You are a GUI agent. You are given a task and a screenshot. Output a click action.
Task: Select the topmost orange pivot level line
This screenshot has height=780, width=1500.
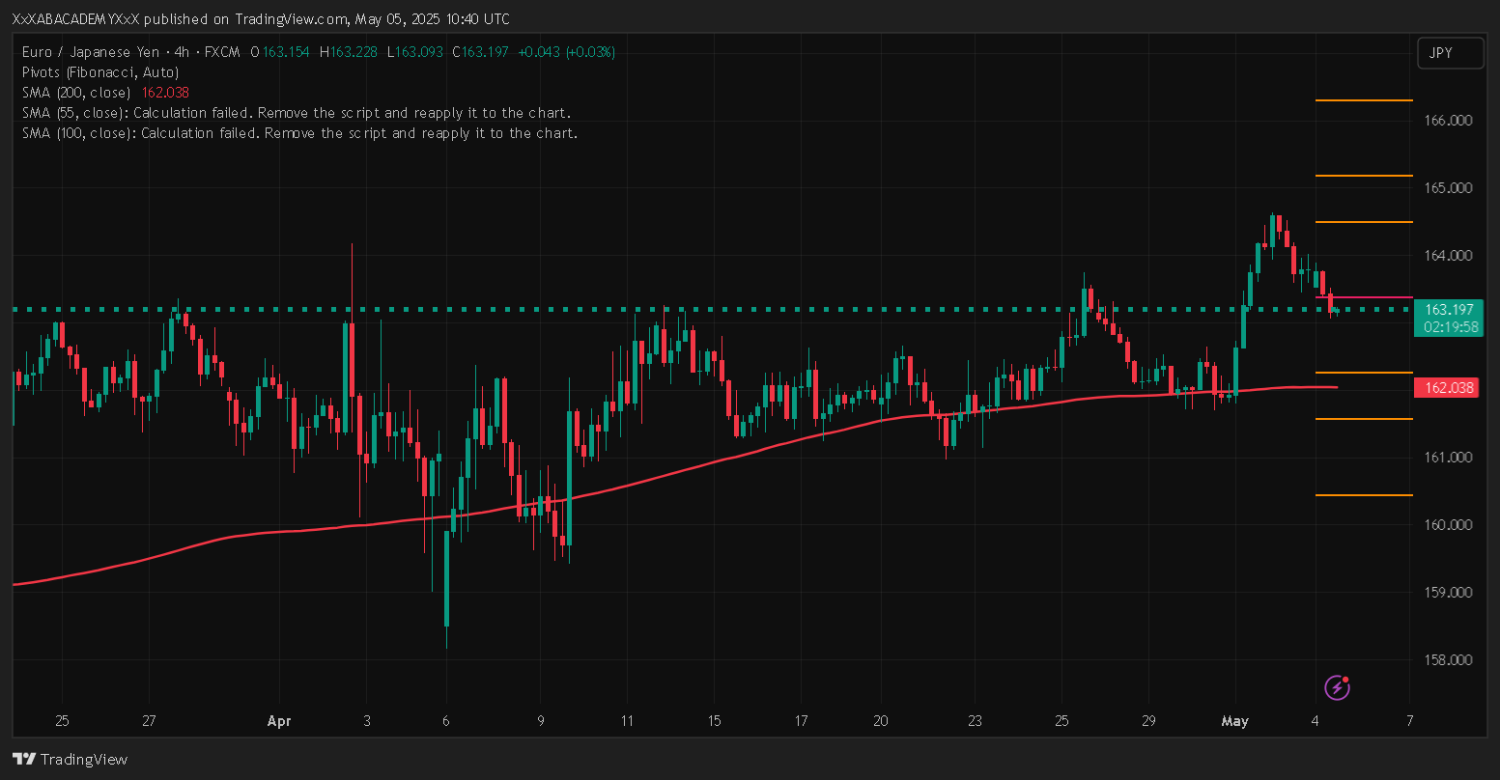(1363, 100)
